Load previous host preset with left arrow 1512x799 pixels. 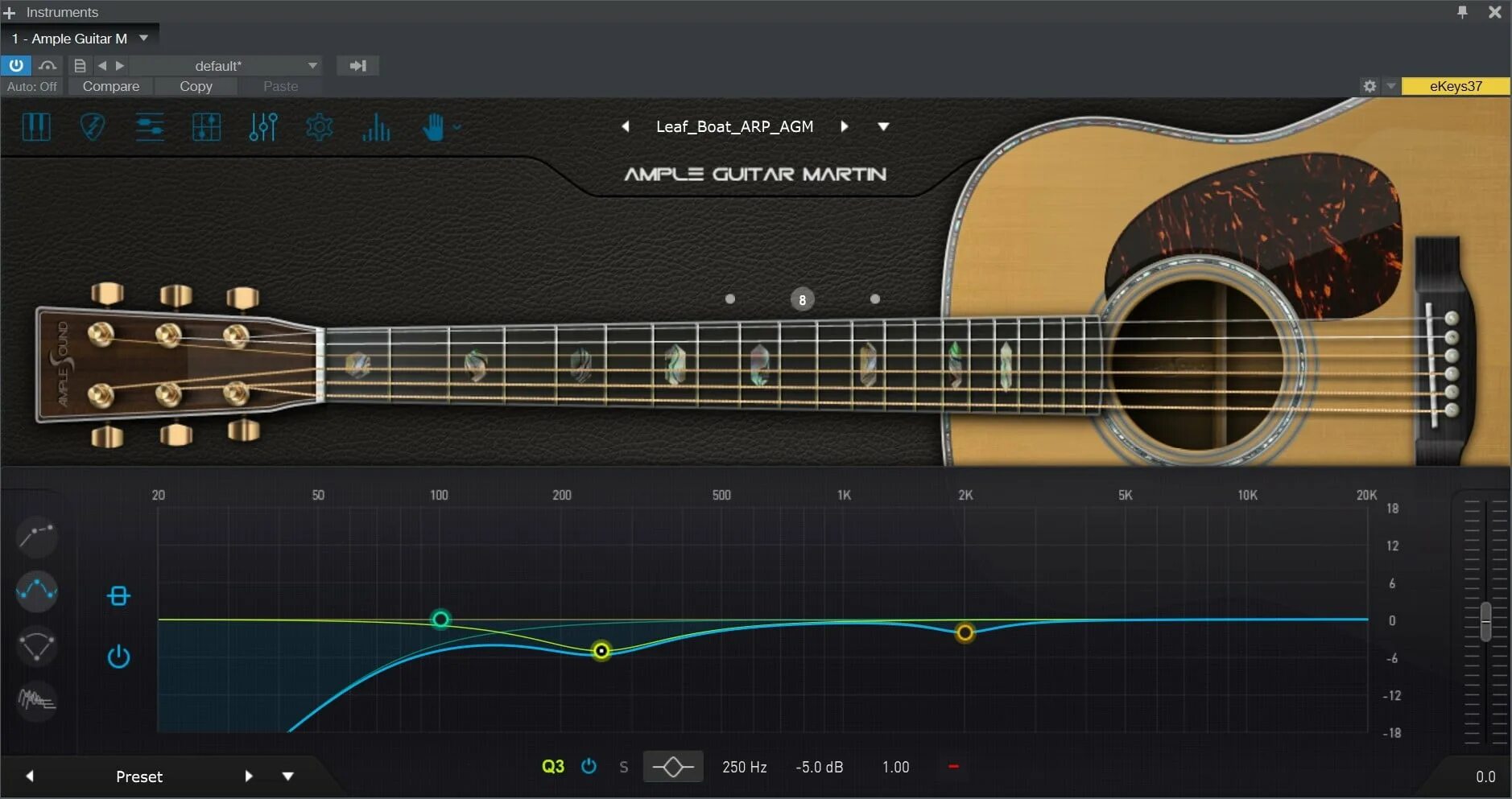[x=102, y=65]
